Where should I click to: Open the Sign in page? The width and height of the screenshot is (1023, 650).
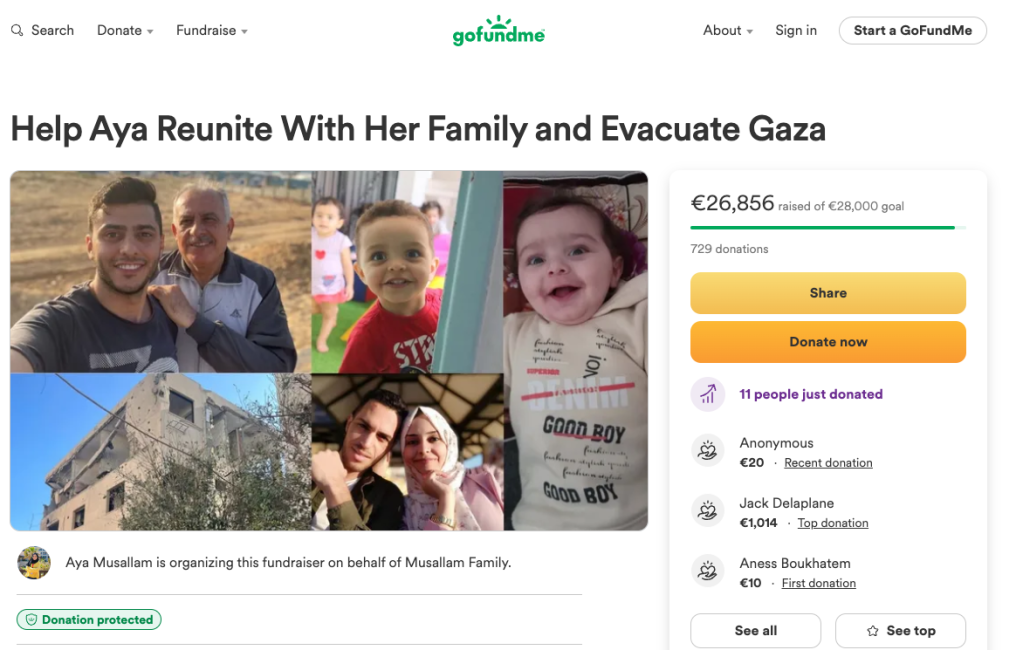(x=796, y=31)
